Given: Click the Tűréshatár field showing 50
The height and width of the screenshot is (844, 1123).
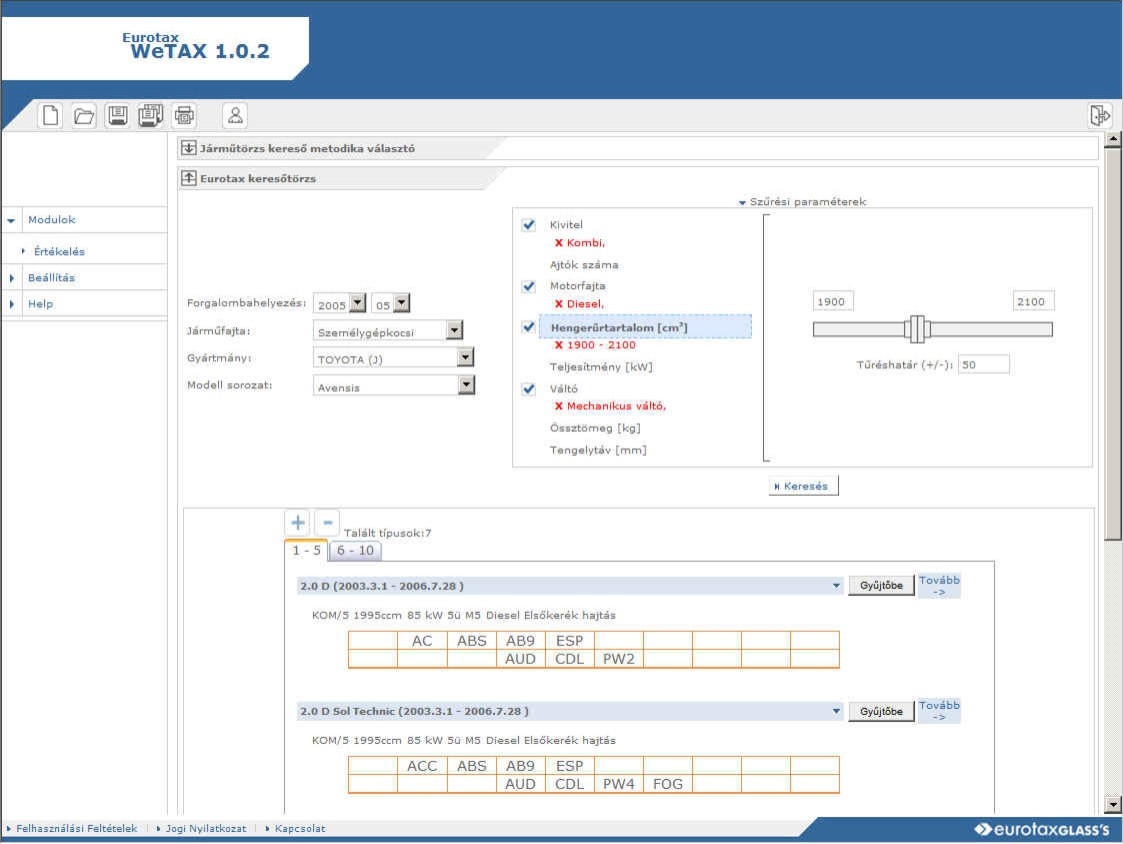Looking at the screenshot, I should tap(983, 365).
